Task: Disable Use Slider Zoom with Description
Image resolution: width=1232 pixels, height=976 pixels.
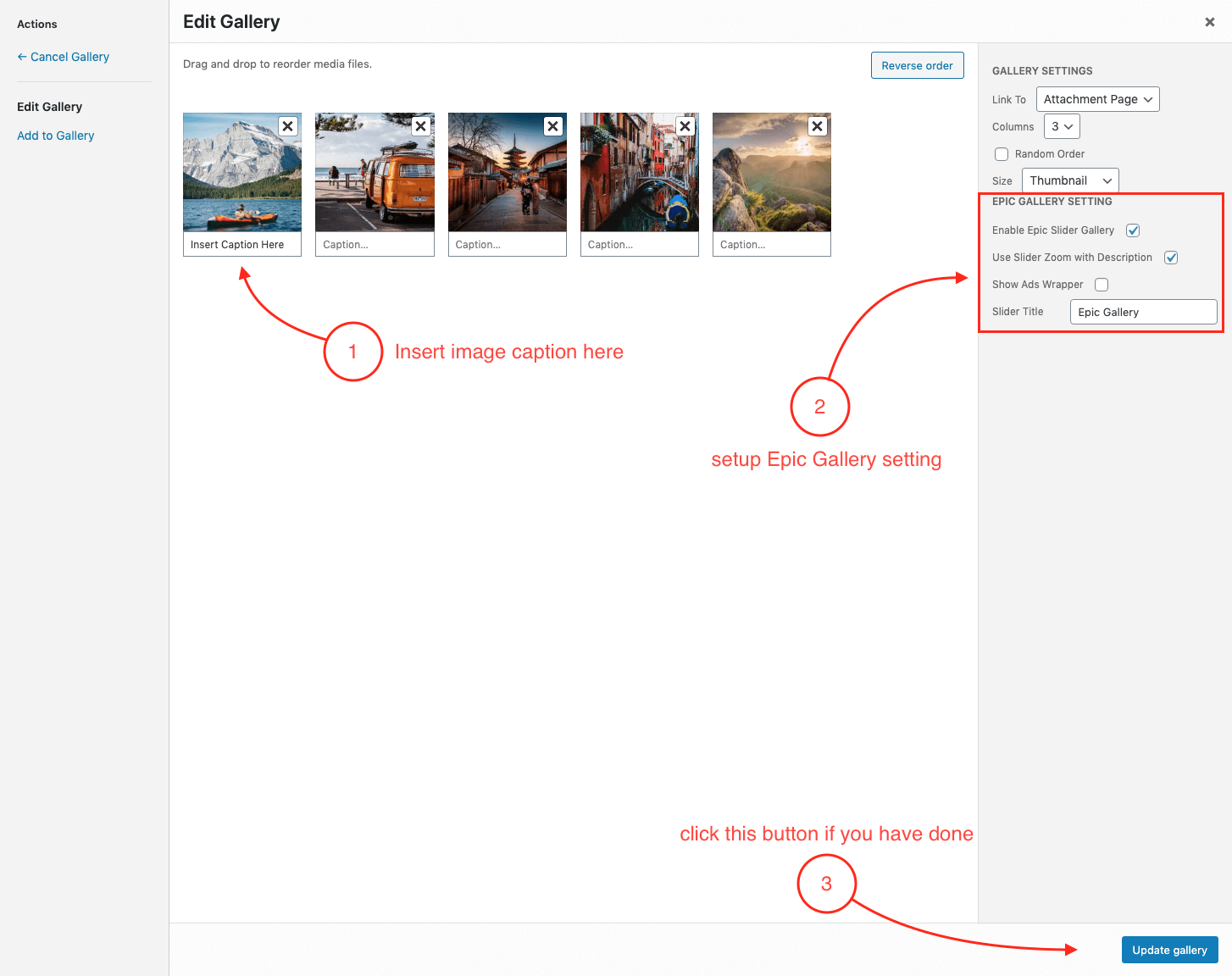Action: click(1171, 258)
